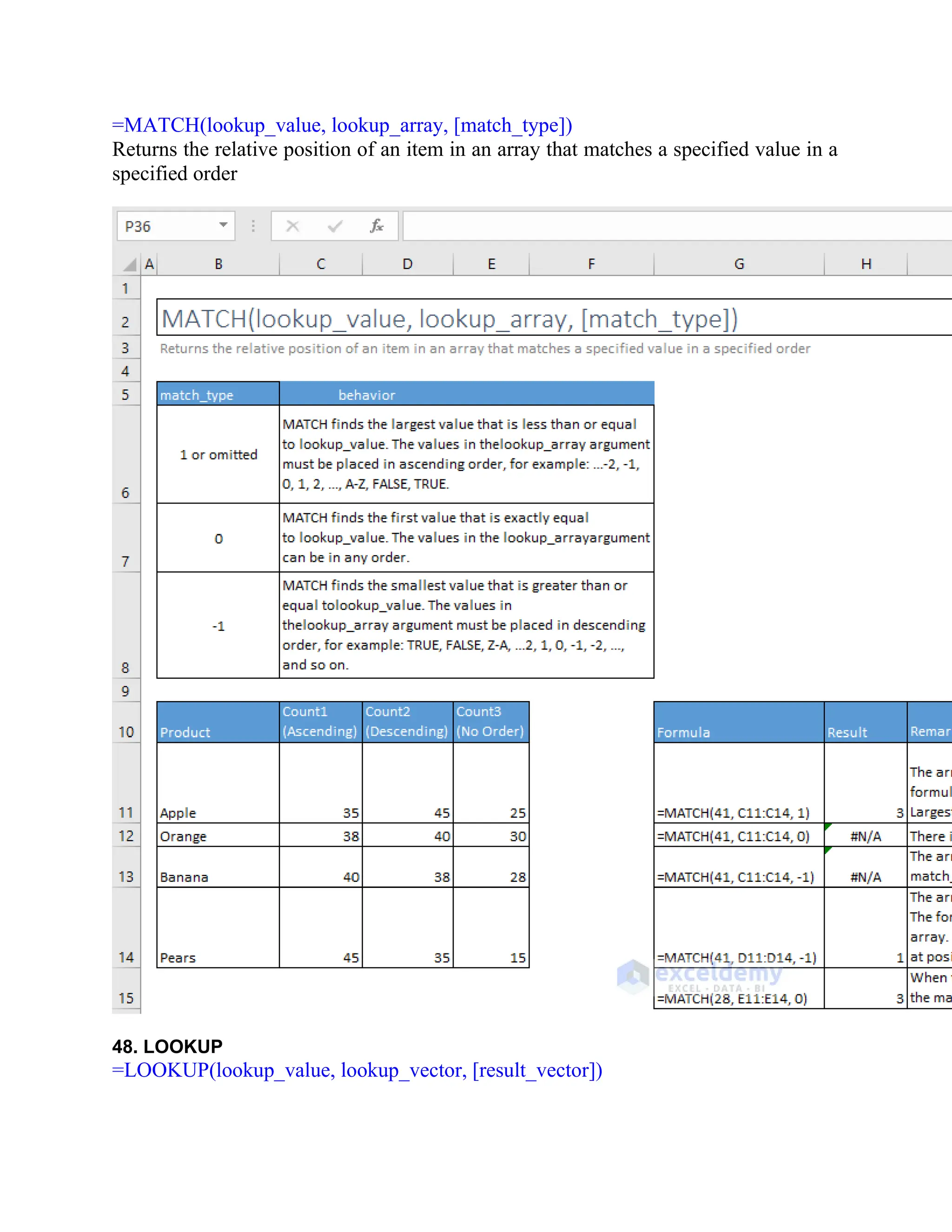Click the 'Apple' cell
This screenshot has height=1232, width=952.
218,783
